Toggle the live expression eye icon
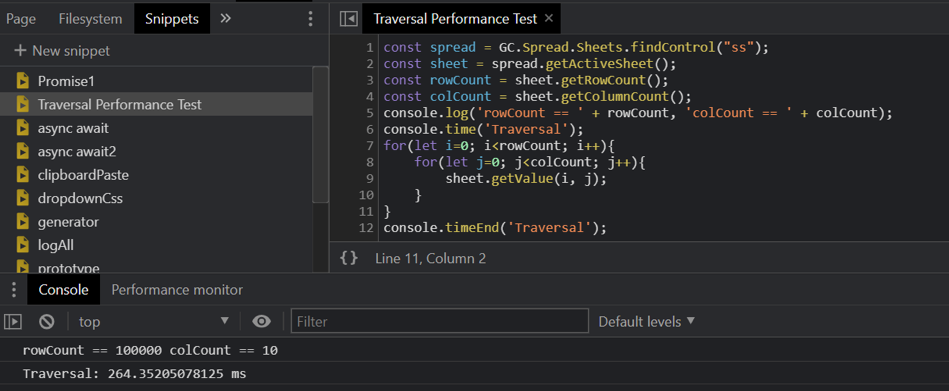 (261, 321)
